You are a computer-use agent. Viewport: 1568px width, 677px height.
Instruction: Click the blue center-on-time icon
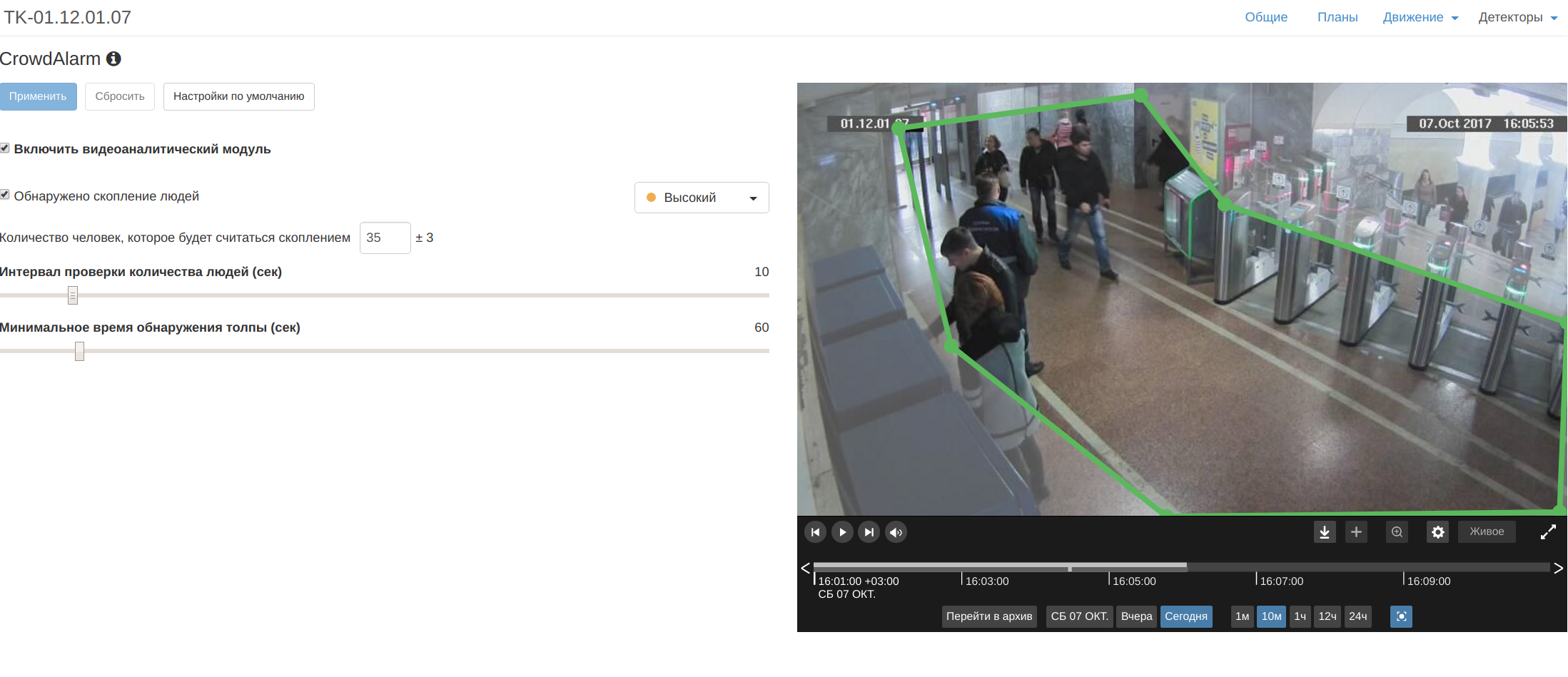click(1401, 616)
